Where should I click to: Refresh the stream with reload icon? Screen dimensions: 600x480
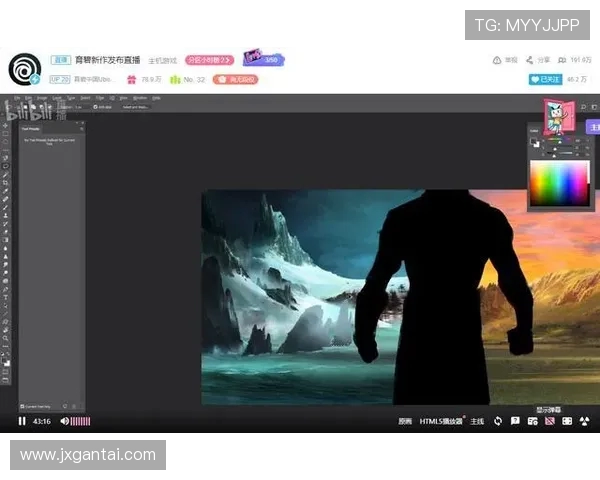pos(499,421)
